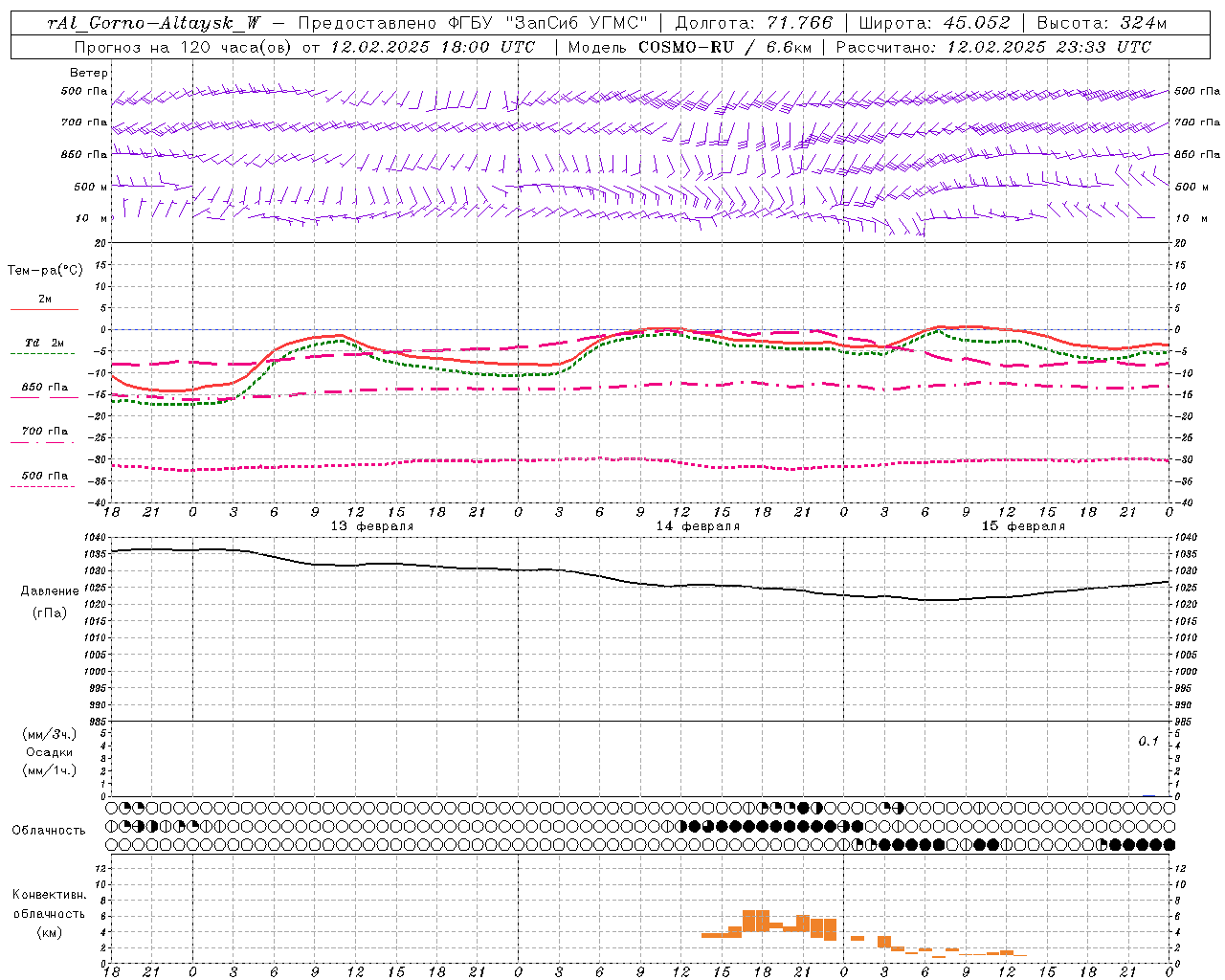Click the 'Td 2м' dew point legend entry

coord(45,343)
